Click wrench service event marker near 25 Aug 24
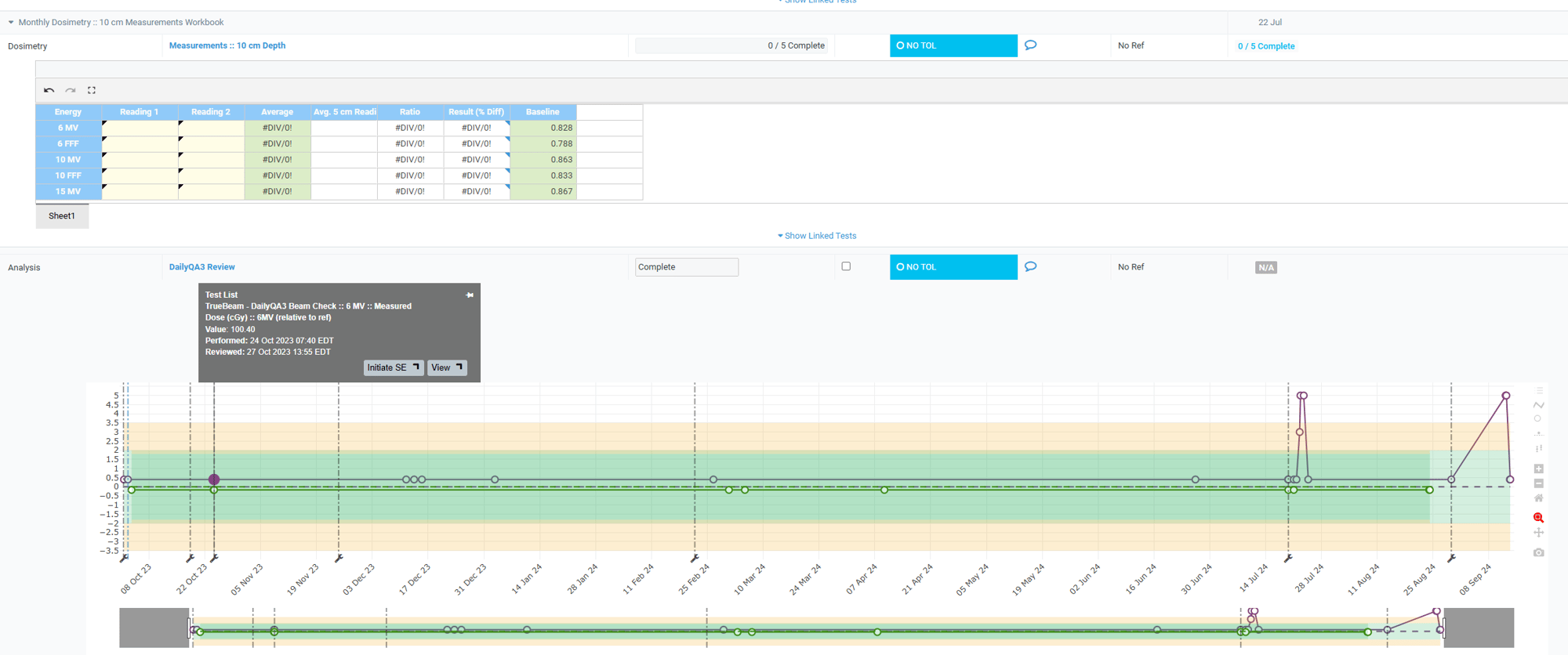This screenshot has height=655, width=1568. point(1451,559)
